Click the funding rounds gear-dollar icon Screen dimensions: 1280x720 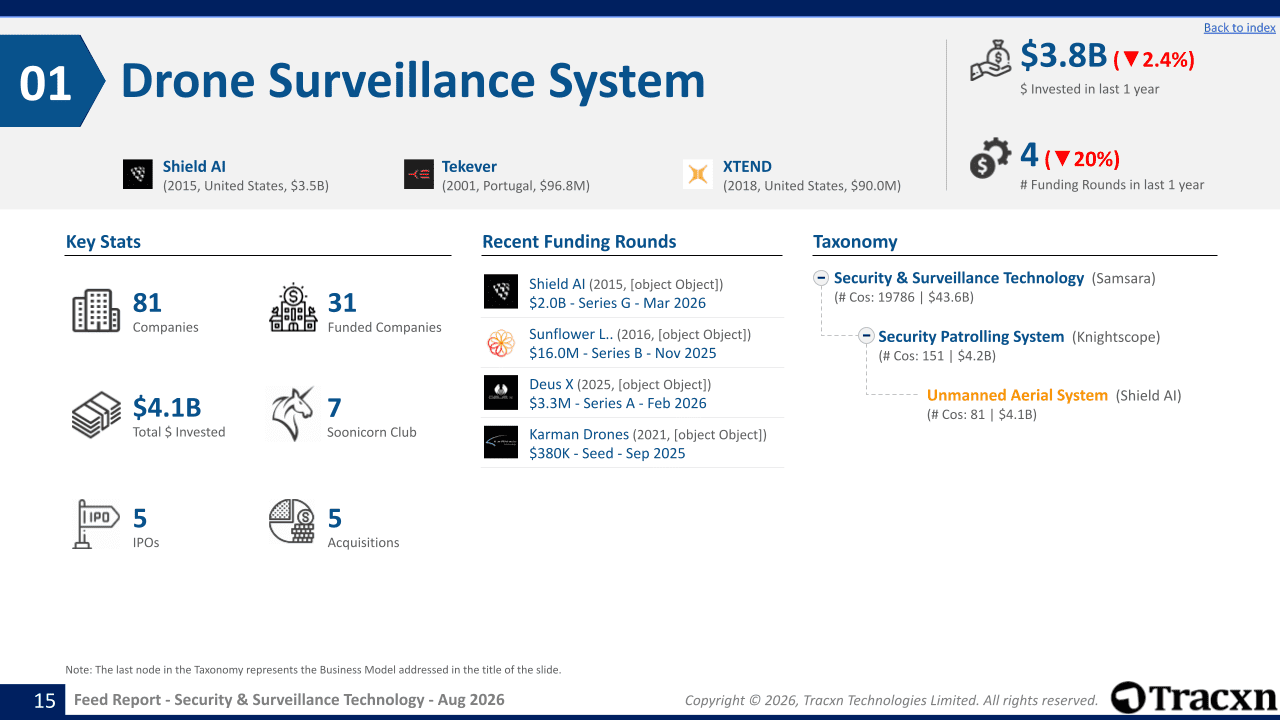(990, 160)
